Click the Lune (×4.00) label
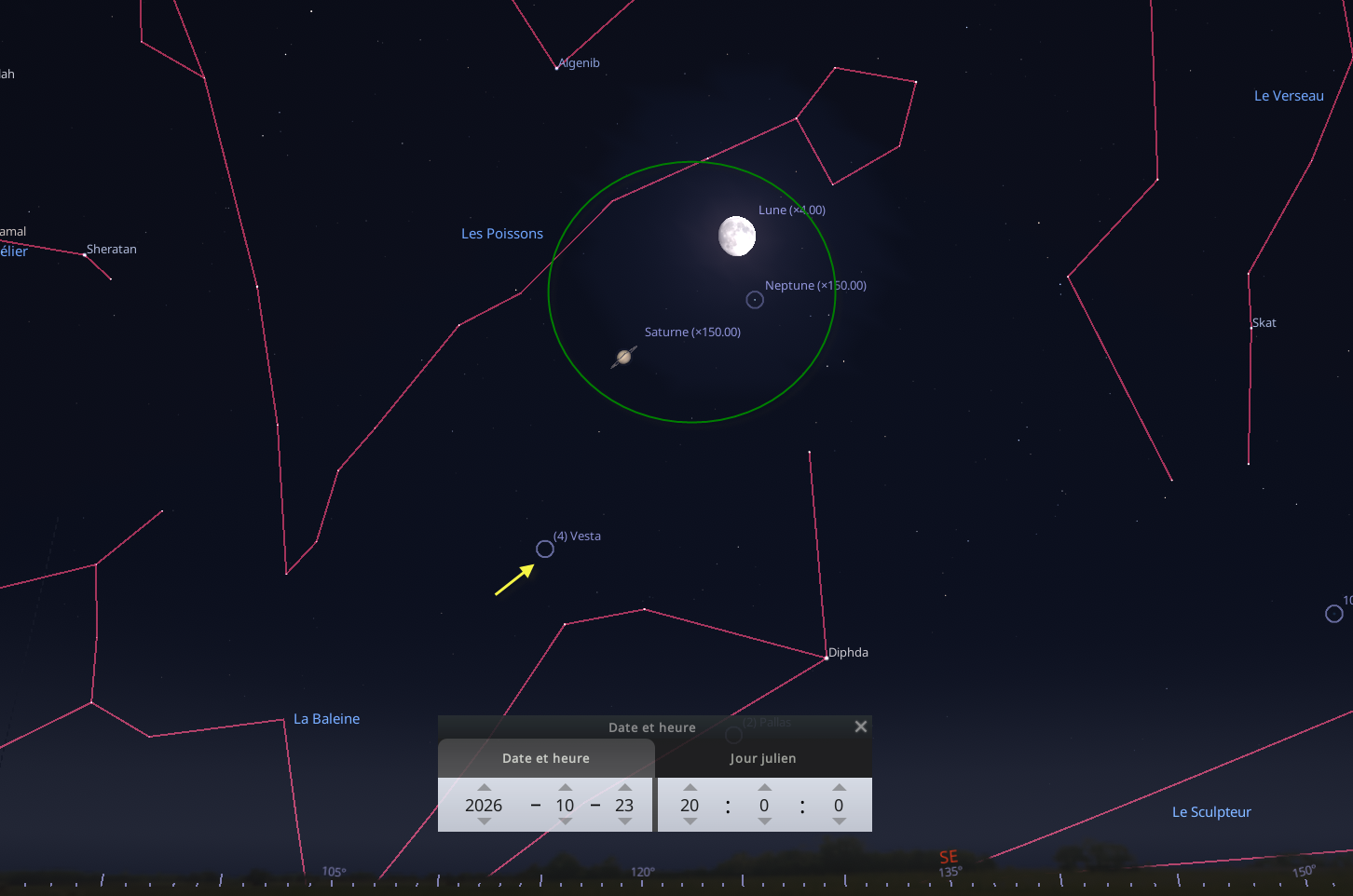The height and width of the screenshot is (896, 1353). click(x=792, y=210)
